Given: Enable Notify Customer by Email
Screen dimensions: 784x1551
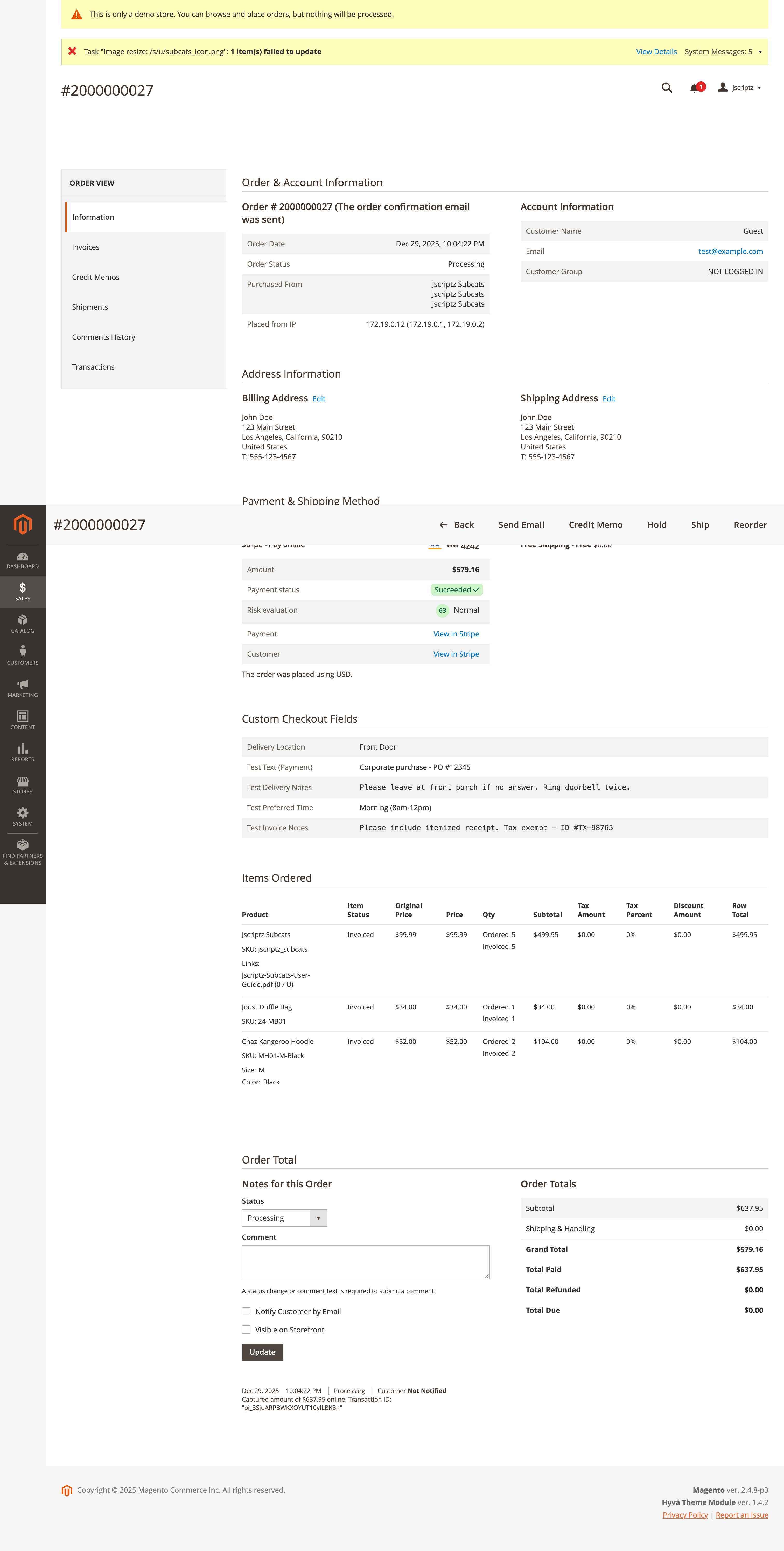Looking at the screenshot, I should [x=246, y=1311].
